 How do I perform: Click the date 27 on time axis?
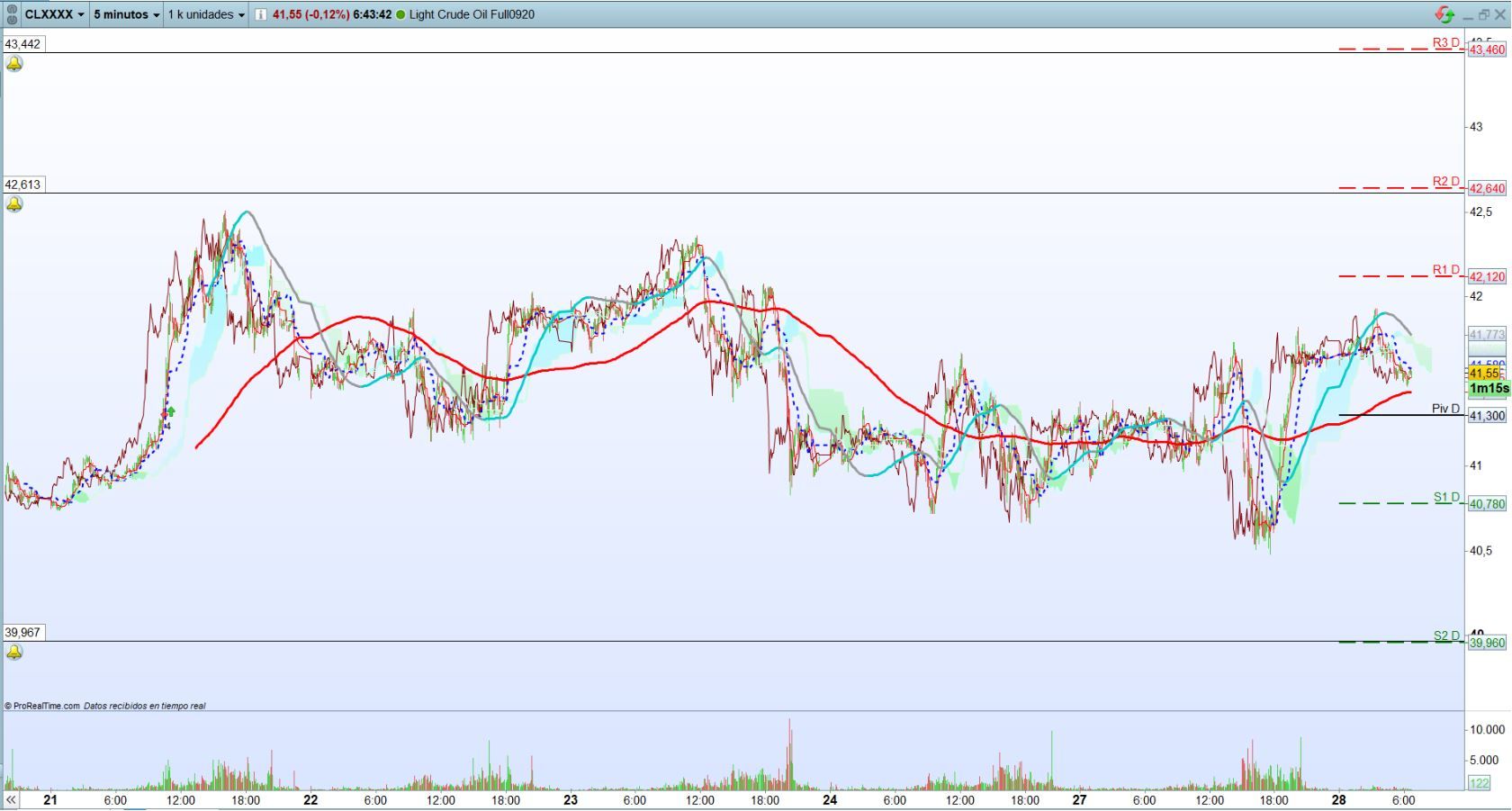pyautogui.click(x=1079, y=799)
